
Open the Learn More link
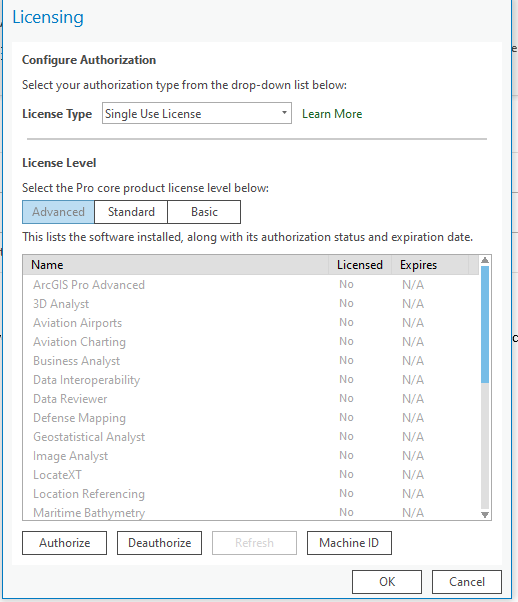pyautogui.click(x=332, y=114)
